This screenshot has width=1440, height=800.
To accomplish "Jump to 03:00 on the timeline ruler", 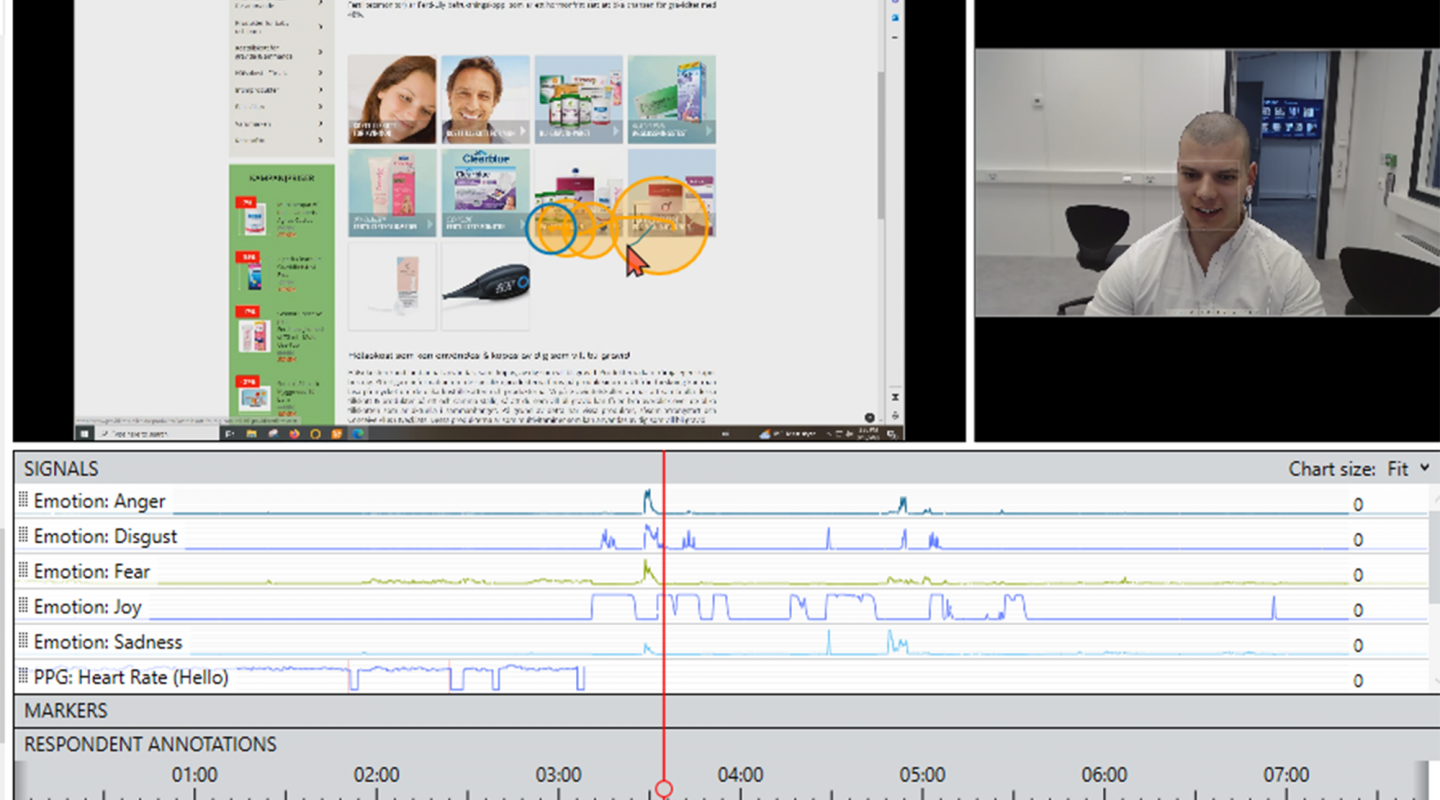I will click(559, 775).
